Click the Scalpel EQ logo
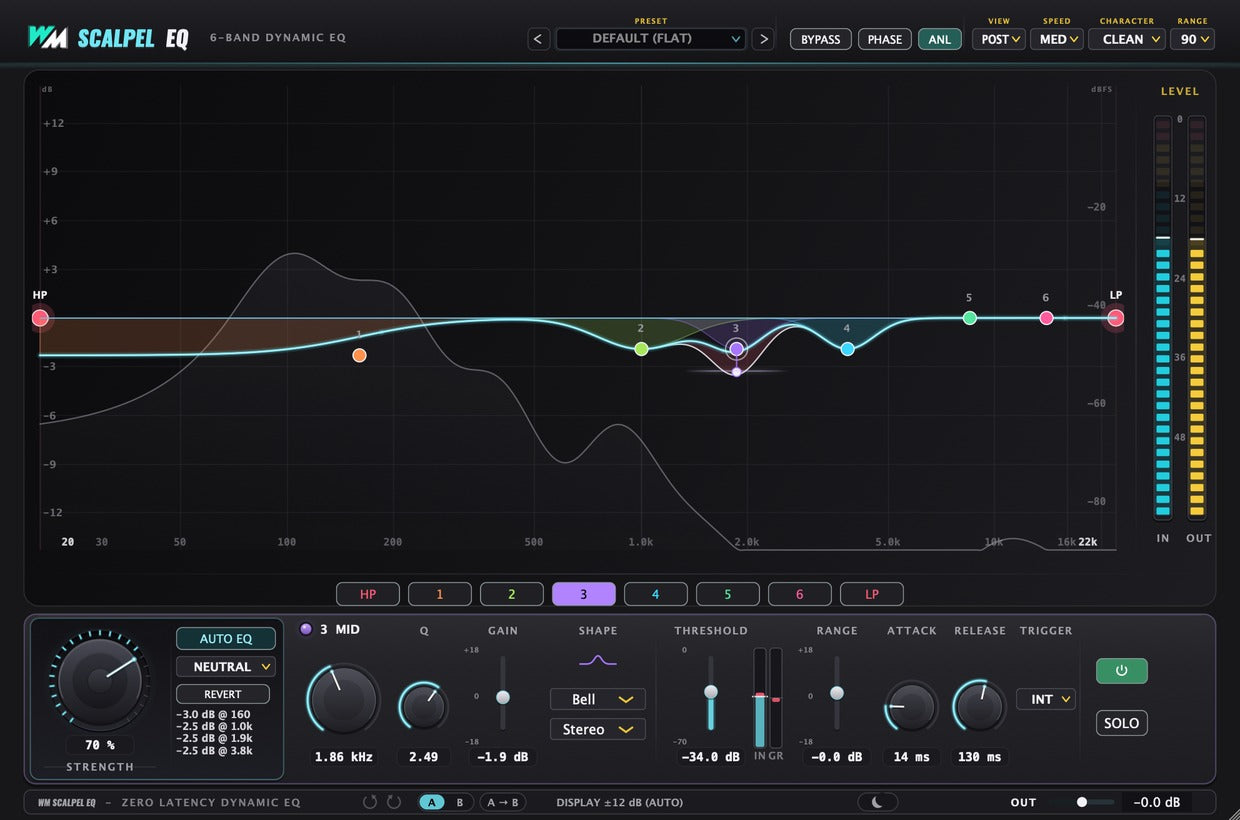The width and height of the screenshot is (1240, 820). (107, 38)
